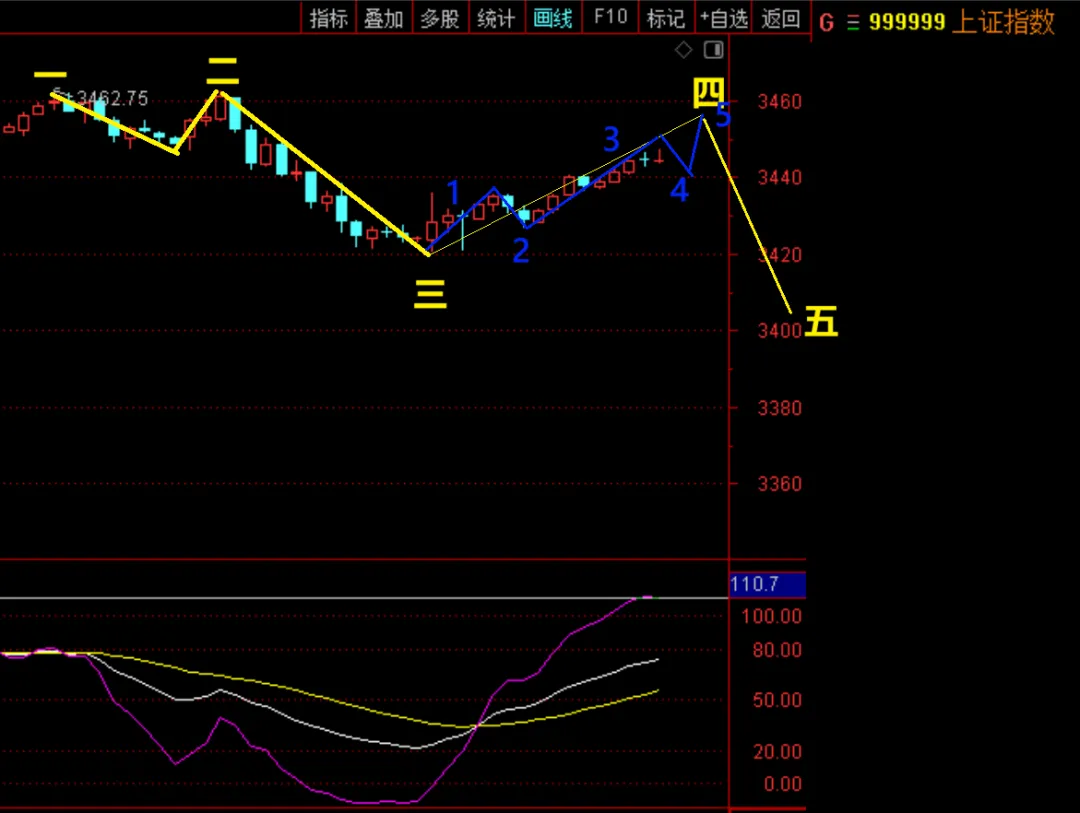Toggle the side panel layout icon
Viewport: 1080px width, 813px height.
(x=714, y=50)
